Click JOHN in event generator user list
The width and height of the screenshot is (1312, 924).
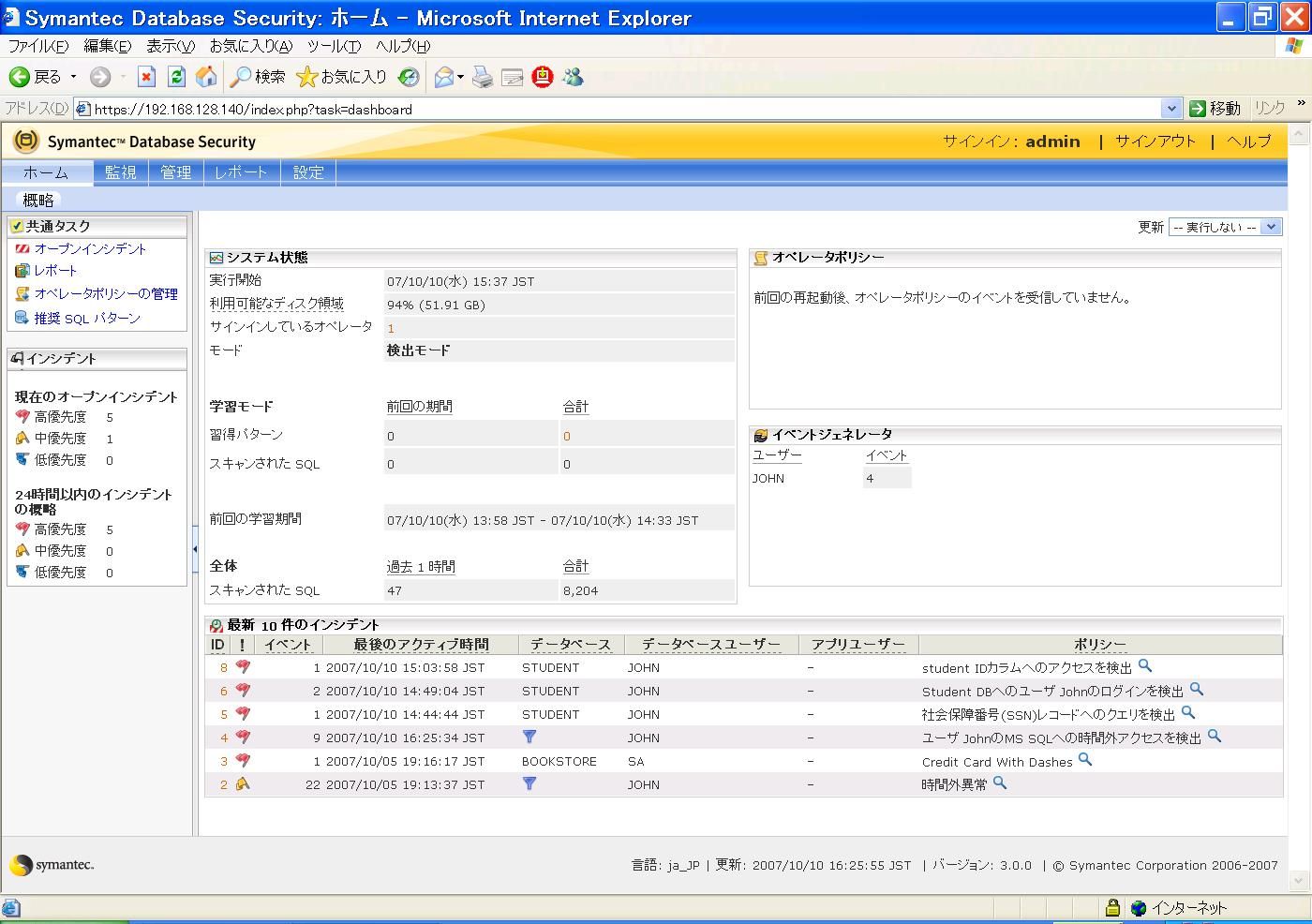(768, 478)
